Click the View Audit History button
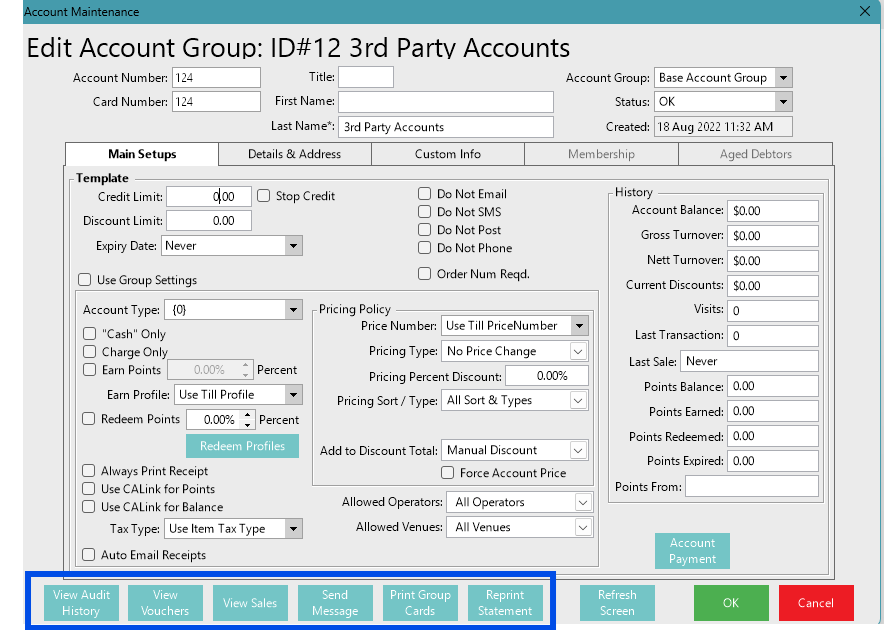 click(81, 602)
